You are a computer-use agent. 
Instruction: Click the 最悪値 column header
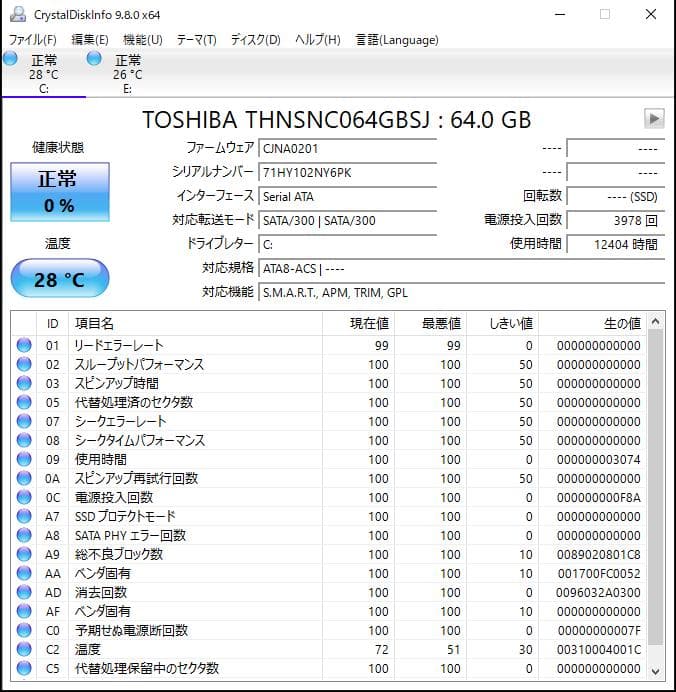[x=431, y=323]
